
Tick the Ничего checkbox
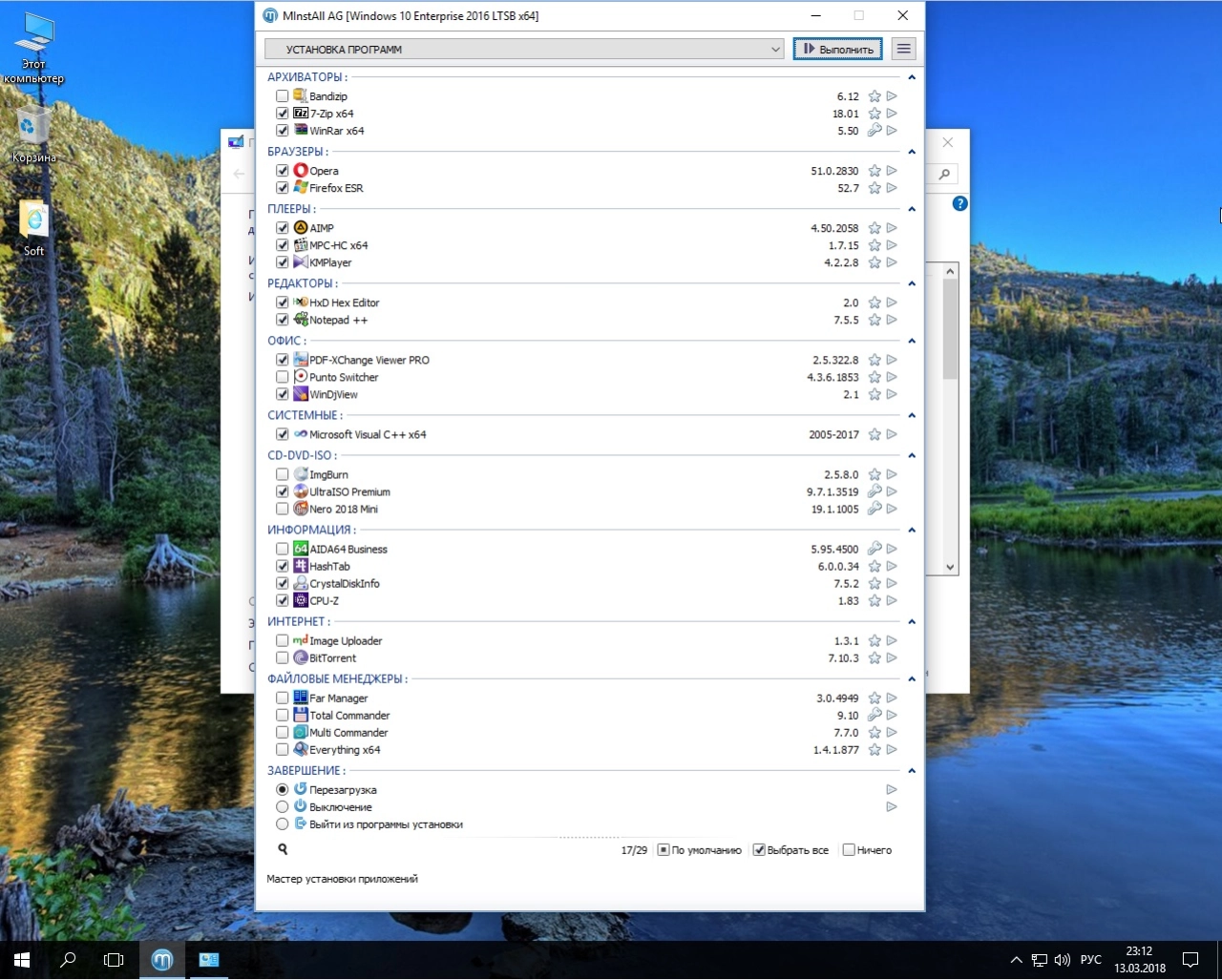point(849,849)
